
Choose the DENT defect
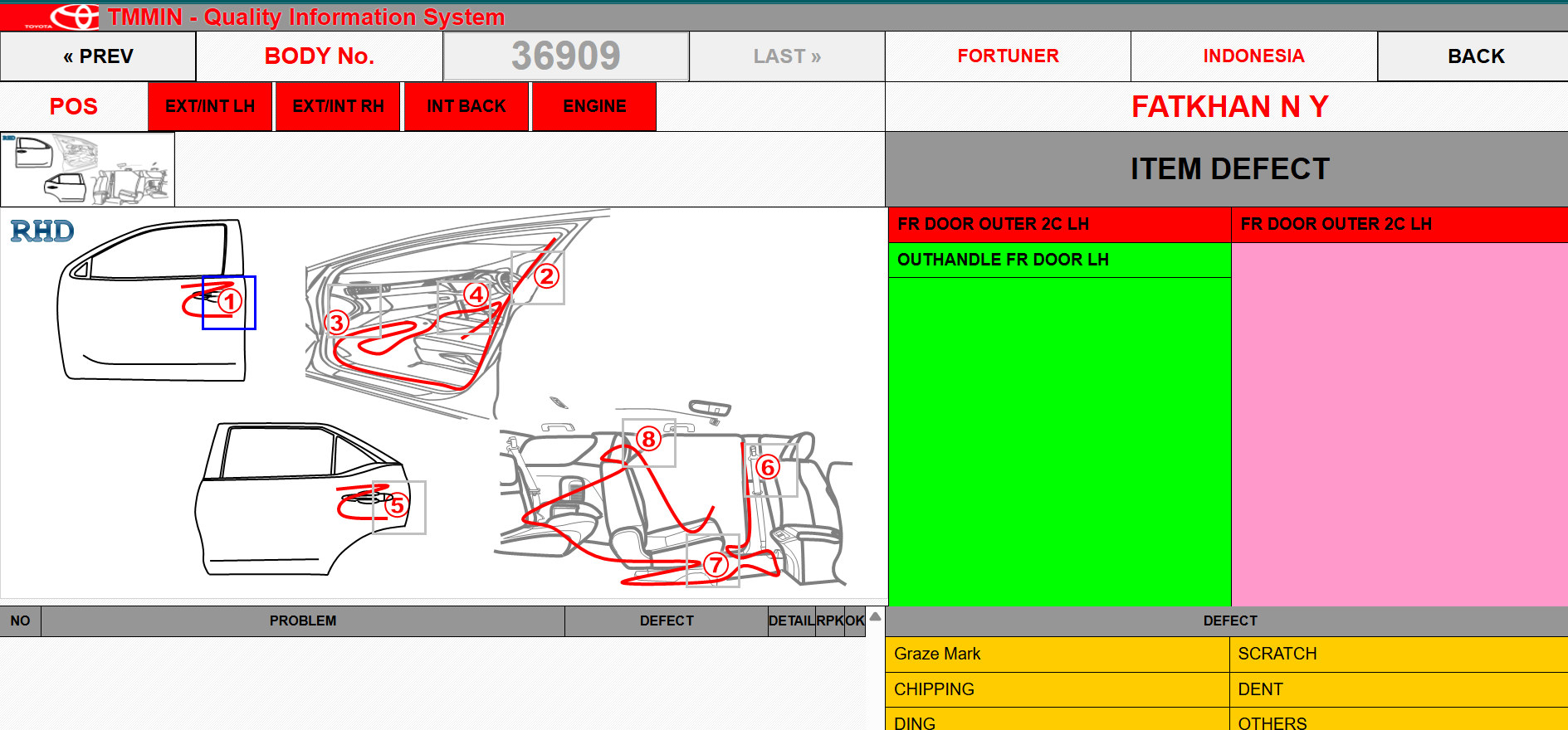(x=1399, y=689)
